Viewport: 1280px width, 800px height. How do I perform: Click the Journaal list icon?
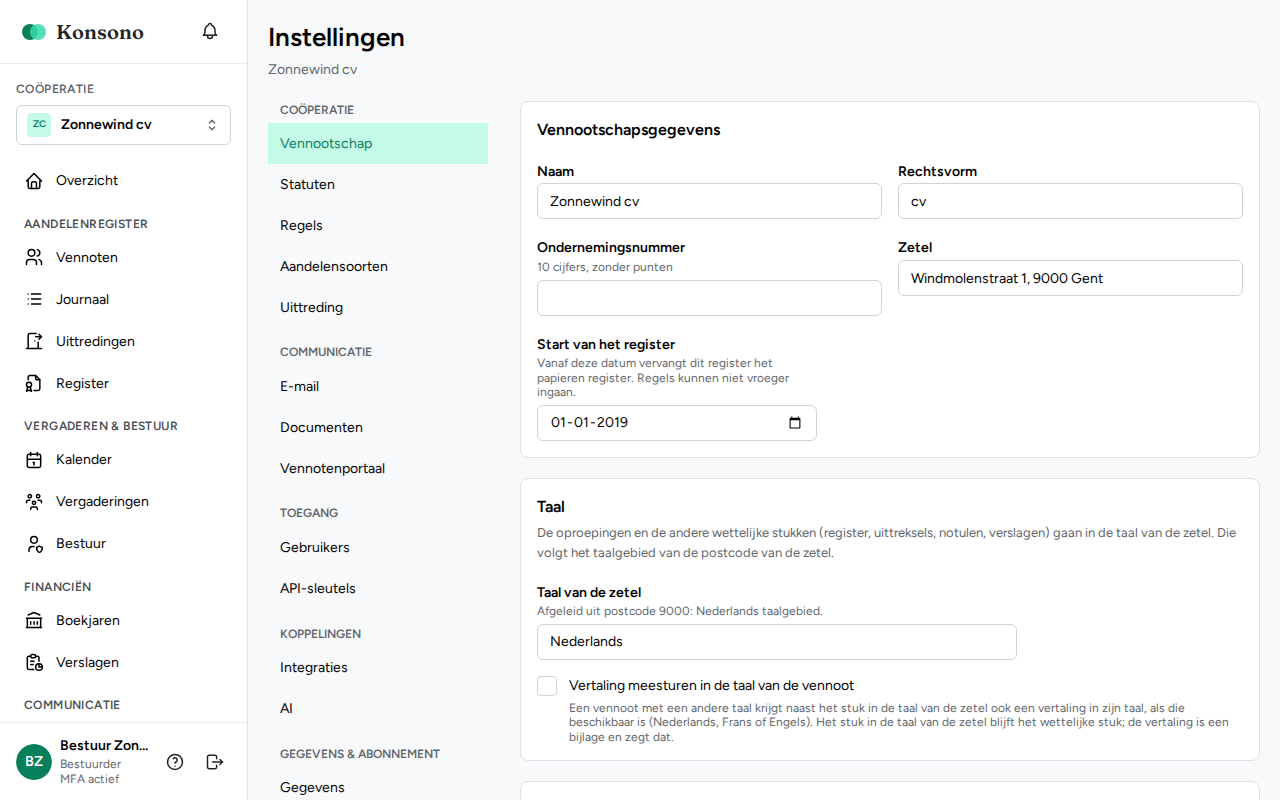point(34,300)
